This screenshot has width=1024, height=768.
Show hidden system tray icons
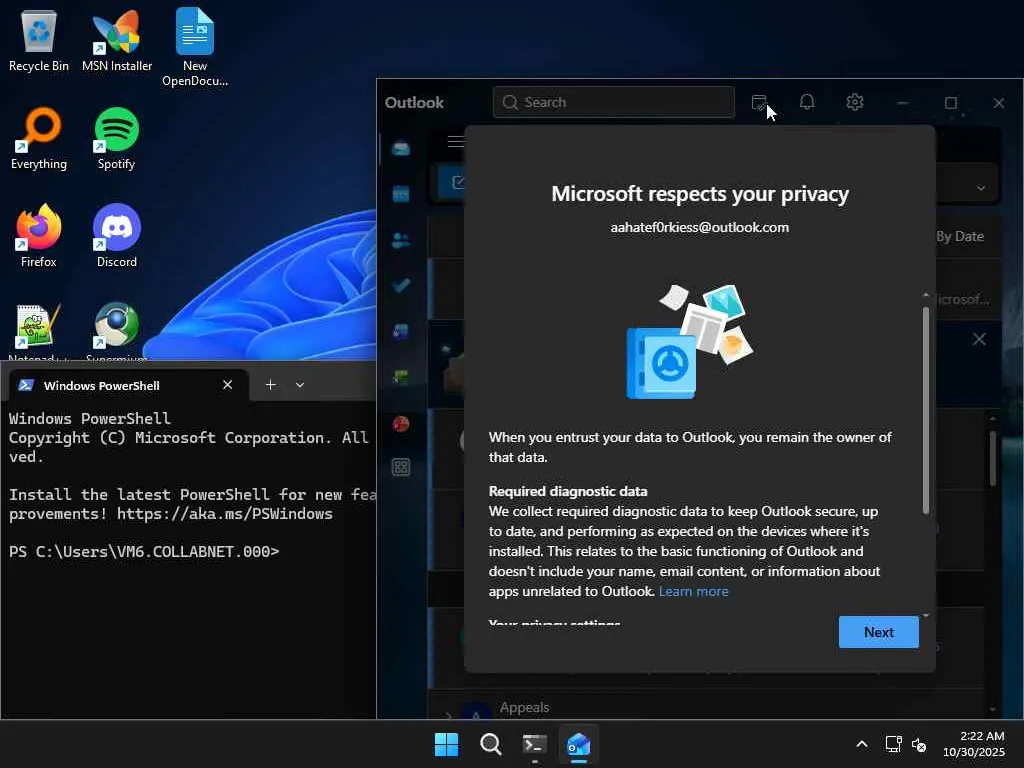(x=862, y=744)
